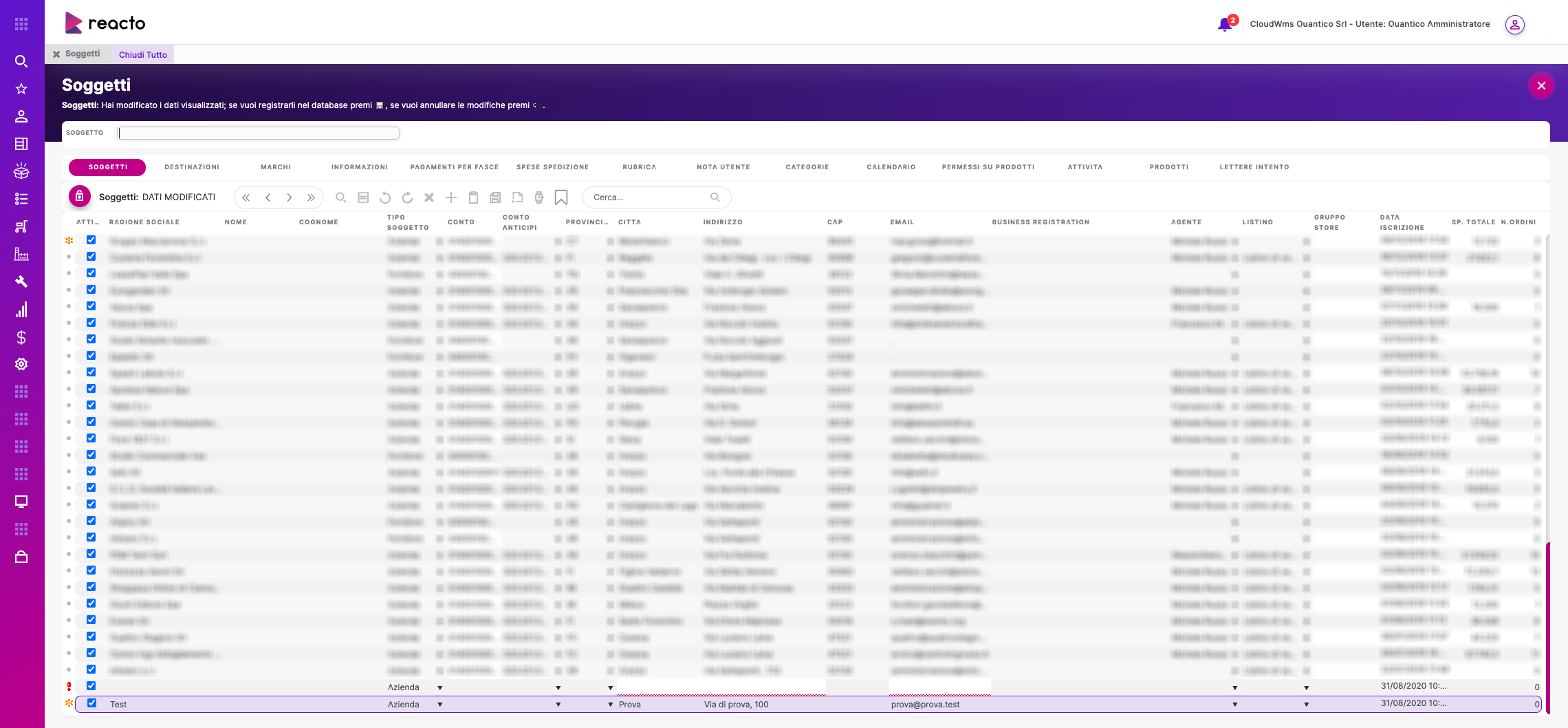The image size is (1568, 728).
Task: Click the Chiudi Tutto link
Action: click(x=143, y=54)
